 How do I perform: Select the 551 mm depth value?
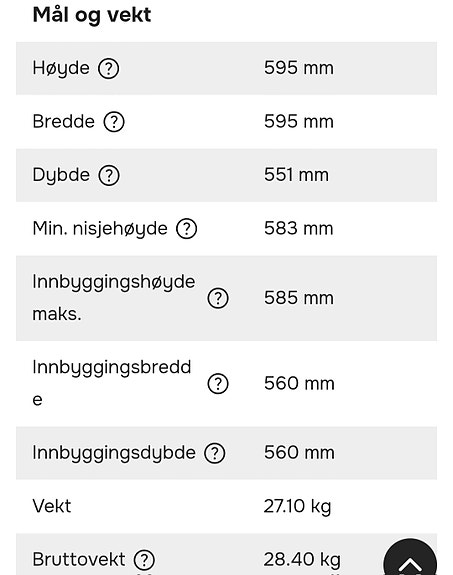click(296, 175)
